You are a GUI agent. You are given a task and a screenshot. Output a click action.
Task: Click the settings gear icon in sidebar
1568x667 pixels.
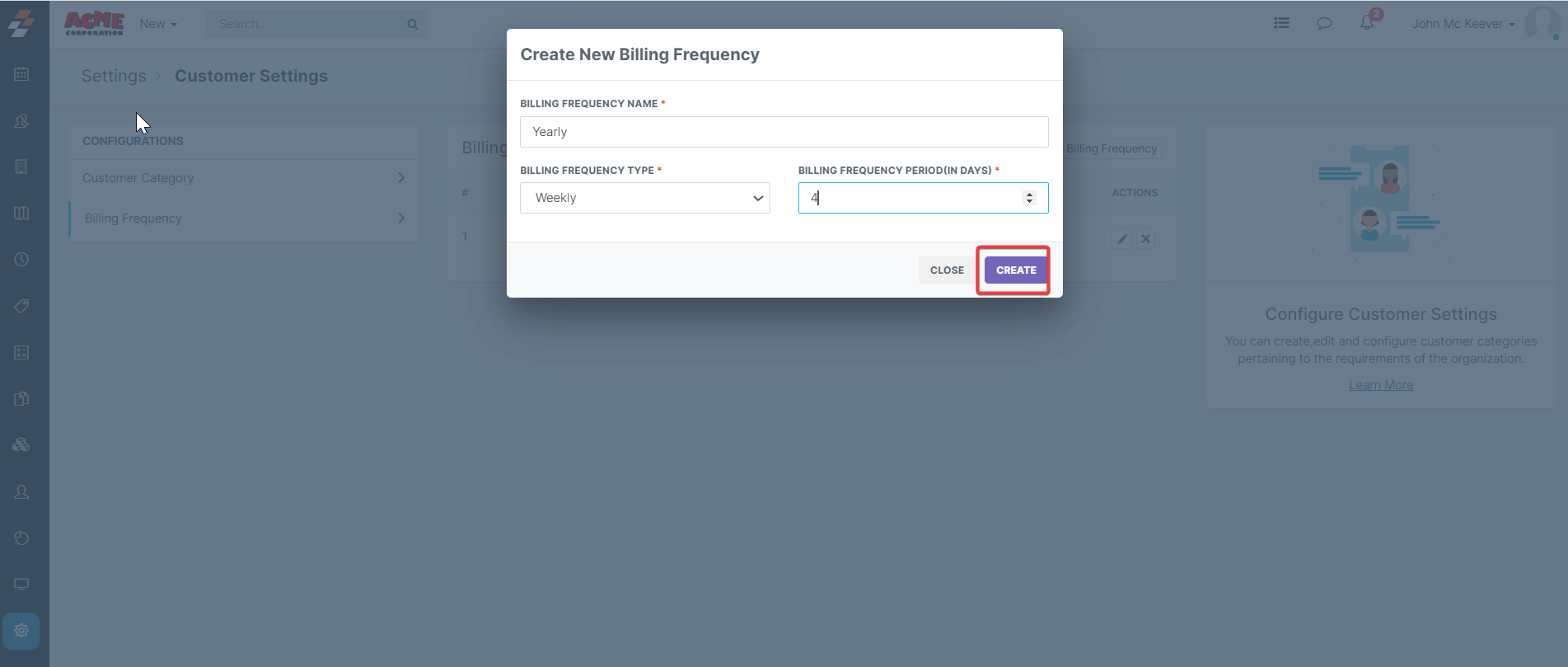tap(21, 631)
